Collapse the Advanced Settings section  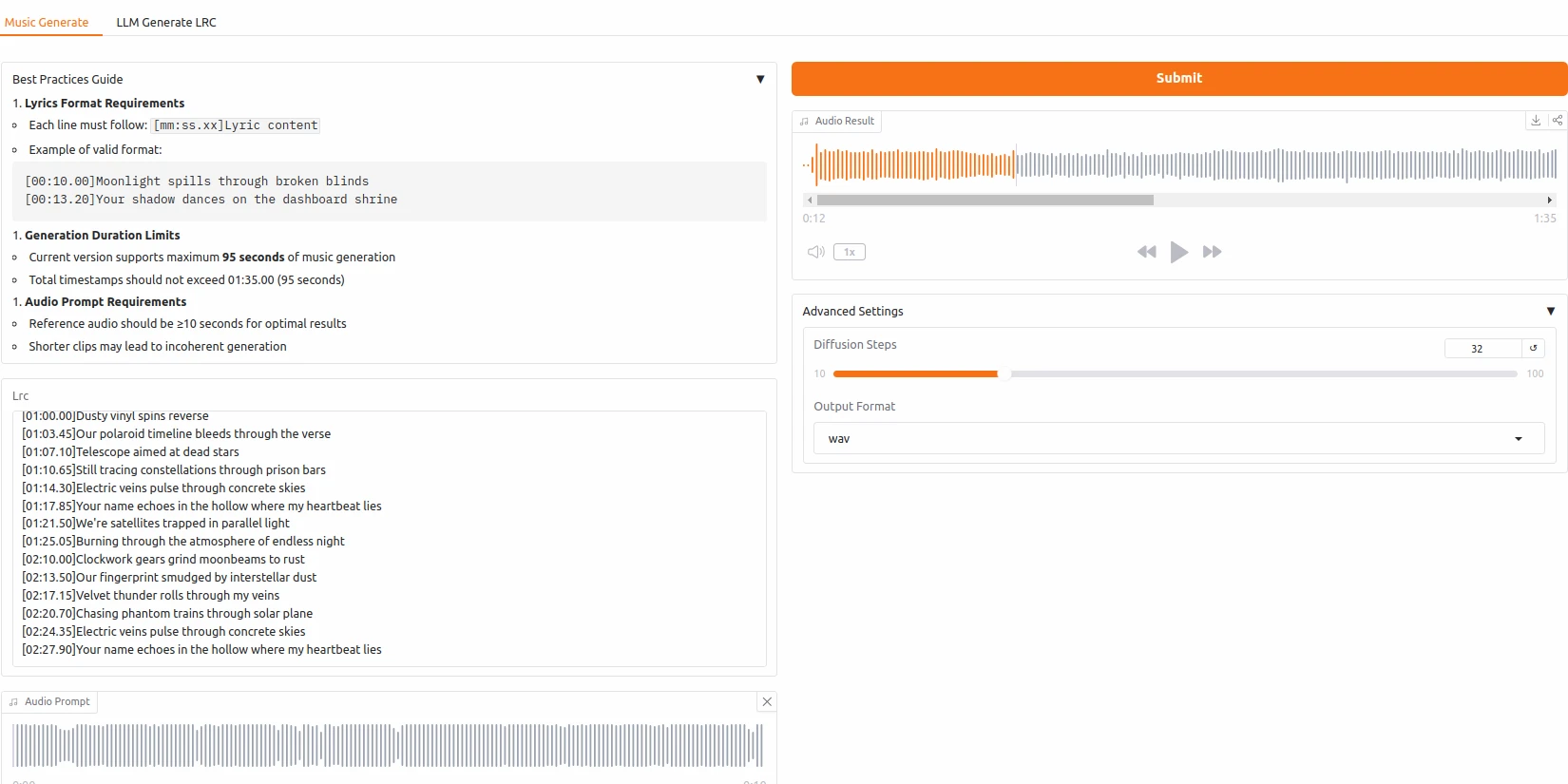click(1550, 312)
